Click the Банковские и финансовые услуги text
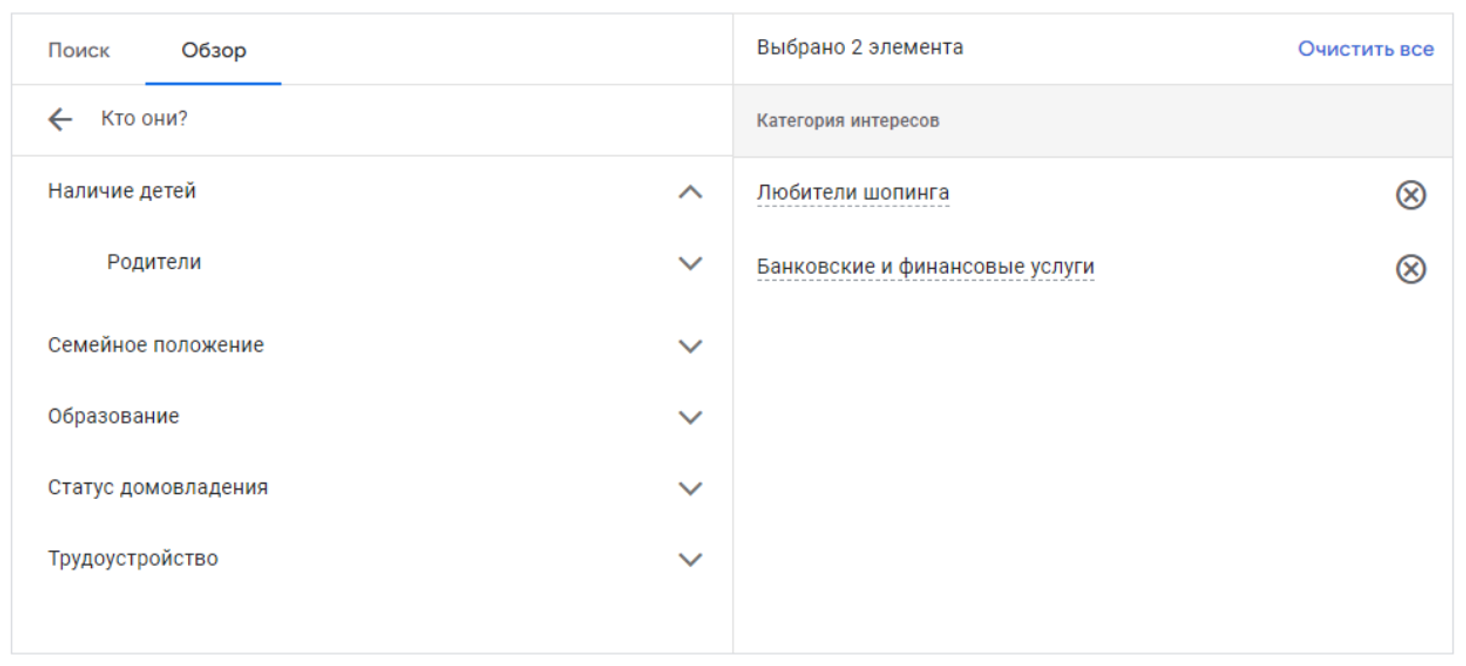This screenshot has height=666, width=1466. [925, 267]
